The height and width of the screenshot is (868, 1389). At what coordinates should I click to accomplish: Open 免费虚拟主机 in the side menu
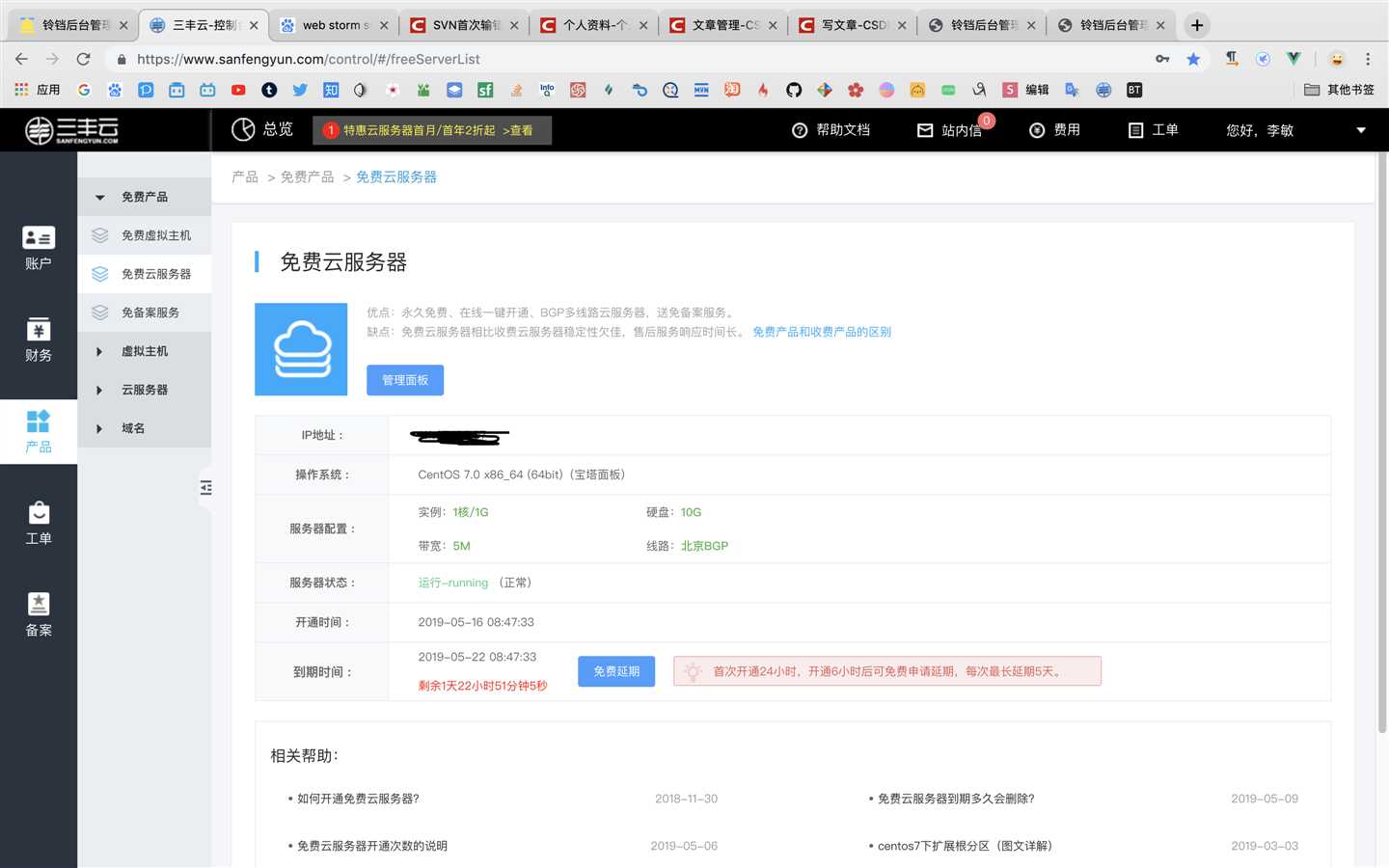point(145,235)
